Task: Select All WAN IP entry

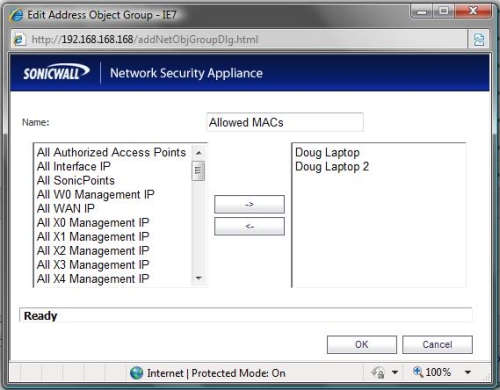Action: pyautogui.click(x=66, y=208)
